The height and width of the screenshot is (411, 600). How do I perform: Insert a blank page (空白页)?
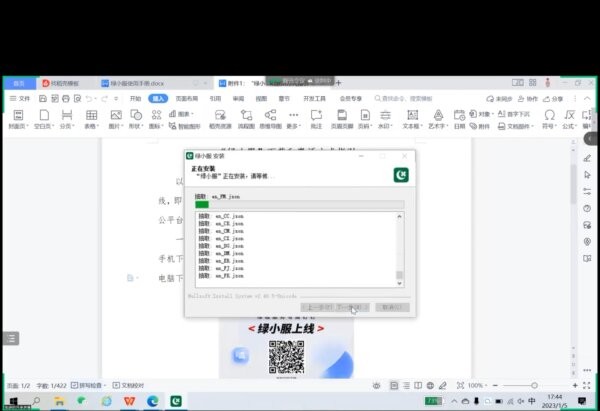pos(44,119)
